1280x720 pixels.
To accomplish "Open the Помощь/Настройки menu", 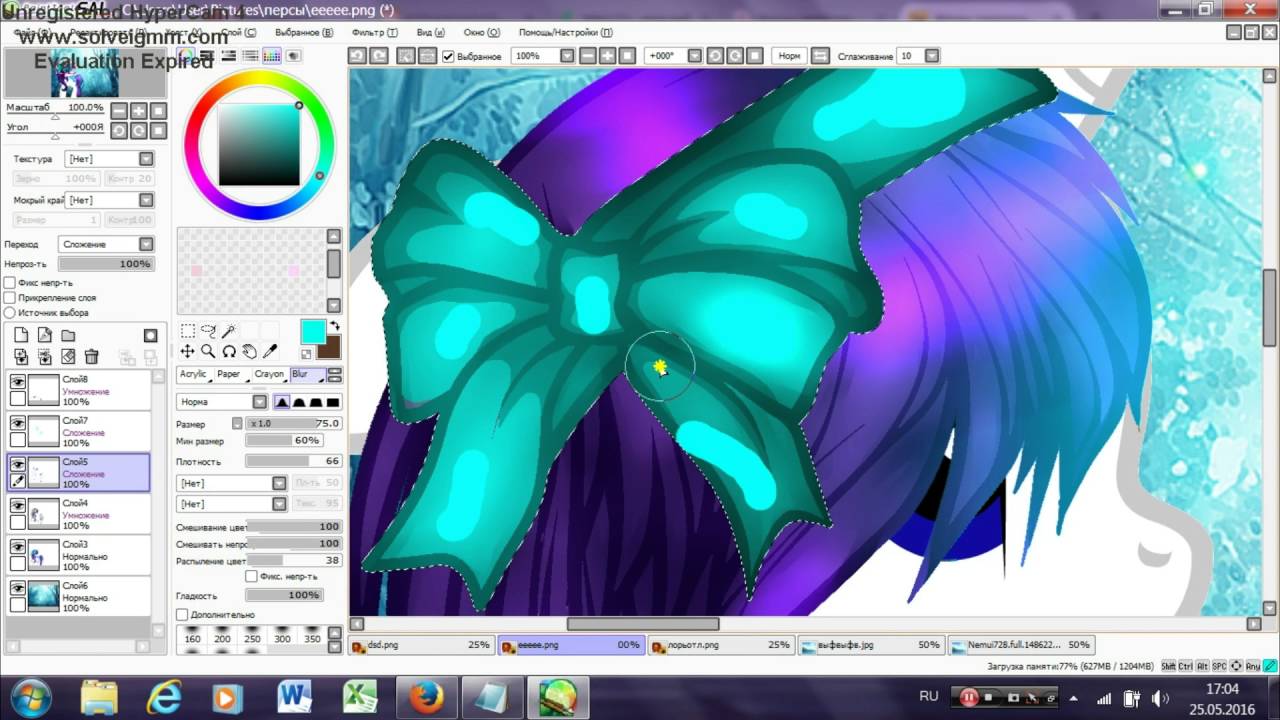I will point(566,32).
